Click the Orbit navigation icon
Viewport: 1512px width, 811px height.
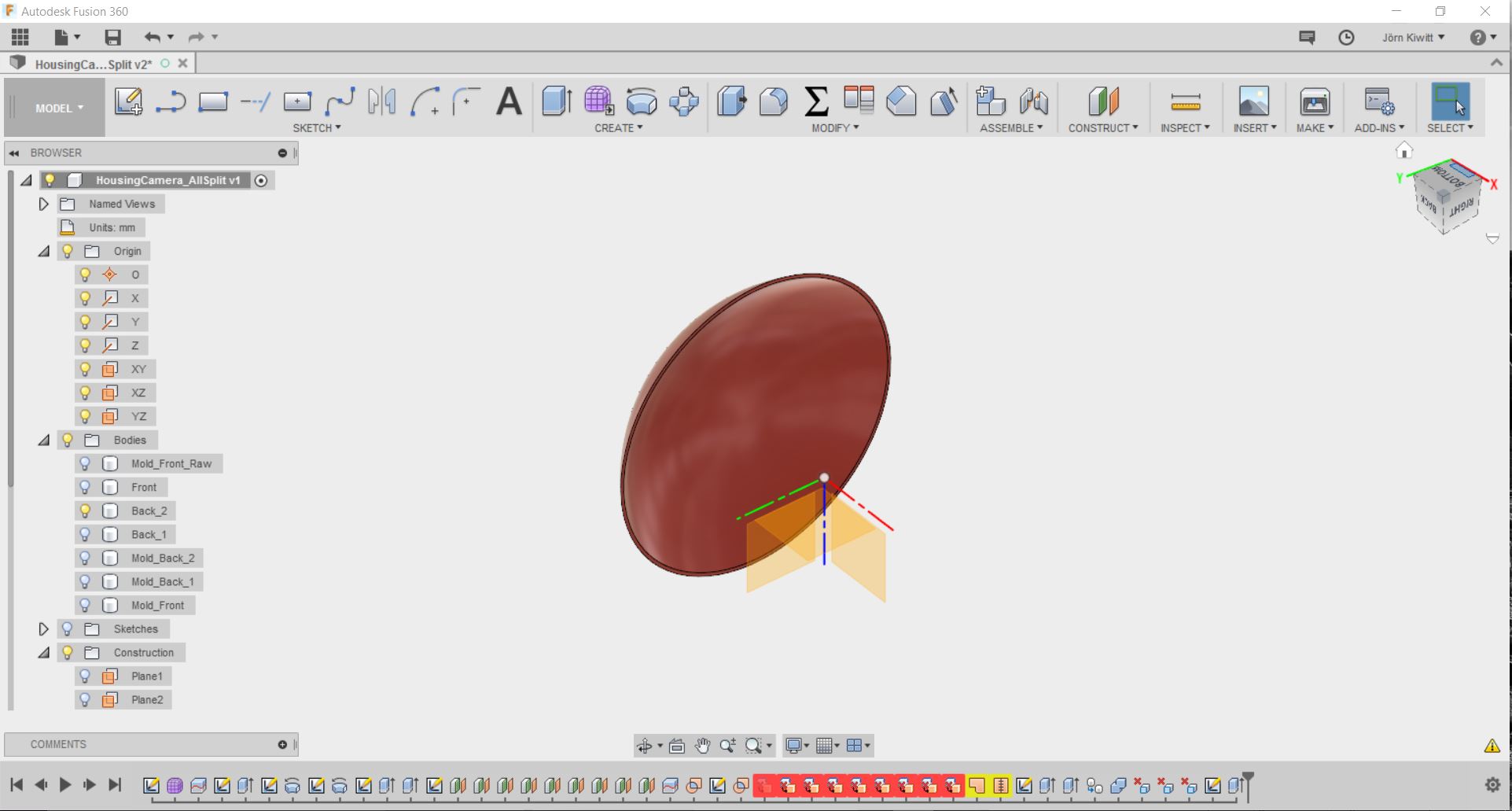pyautogui.click(x=645, y=746)
